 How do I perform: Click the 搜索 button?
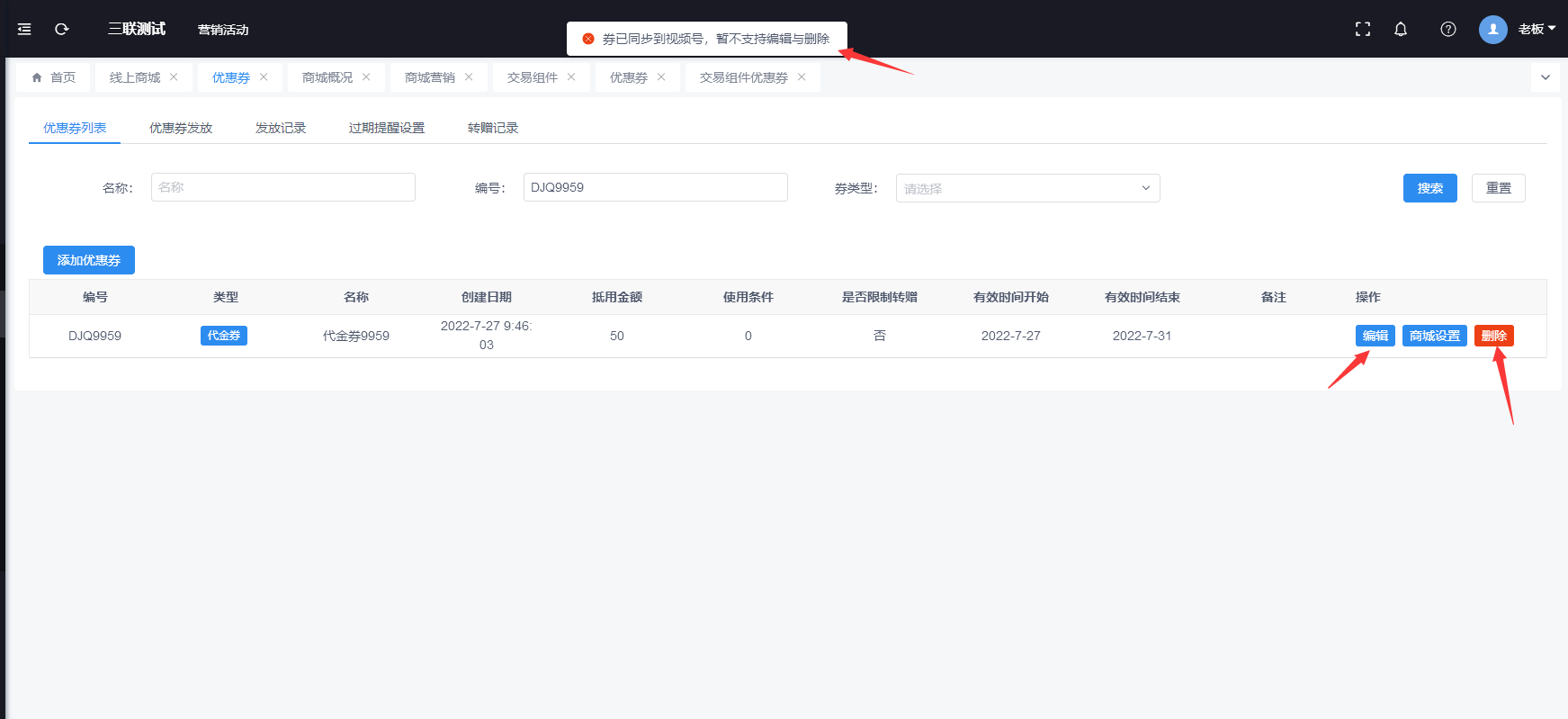pyautogui.click(x=1430, y=188)
